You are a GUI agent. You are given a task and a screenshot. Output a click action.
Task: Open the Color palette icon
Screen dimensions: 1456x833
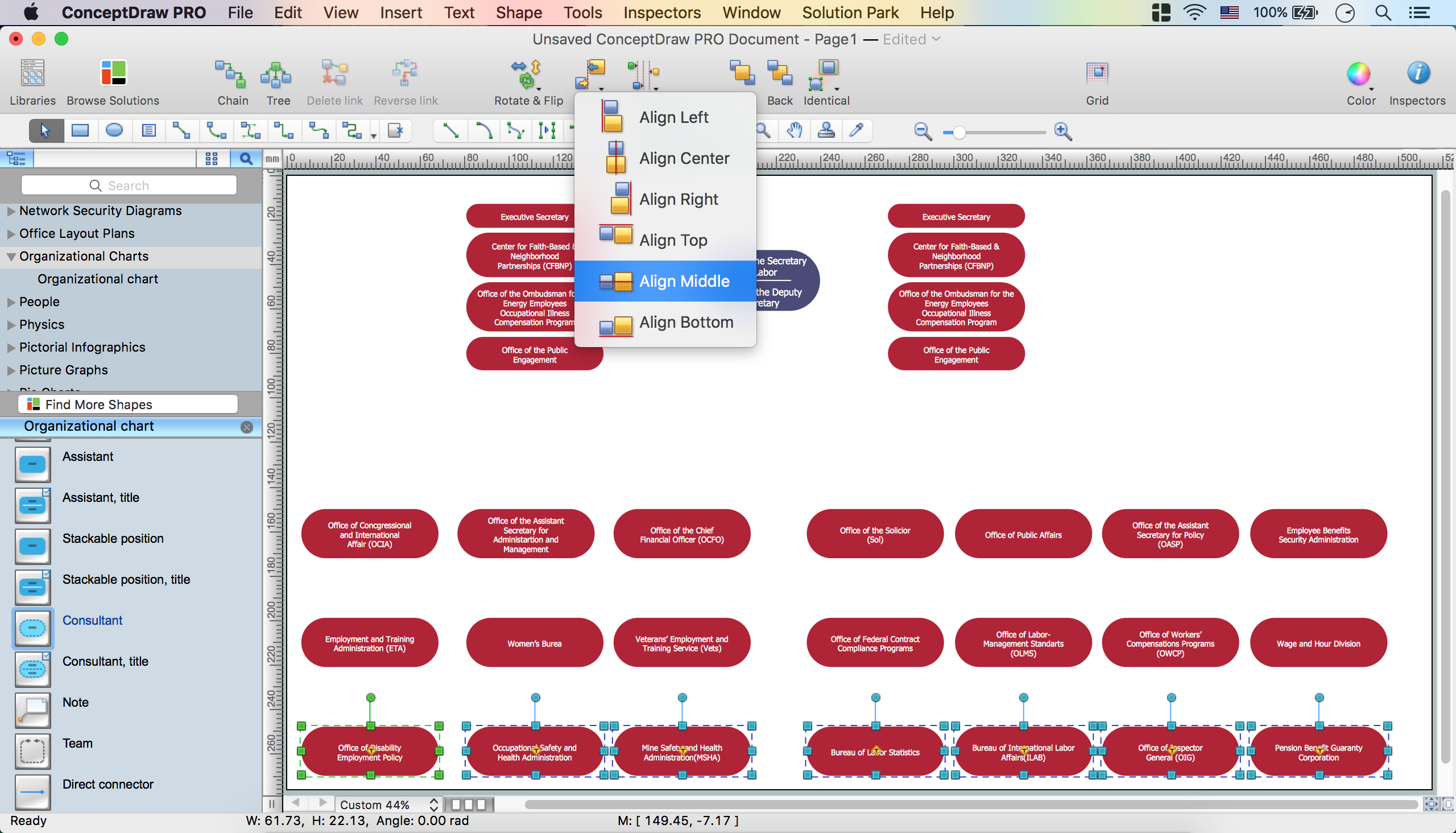[x=1358, y=75]
